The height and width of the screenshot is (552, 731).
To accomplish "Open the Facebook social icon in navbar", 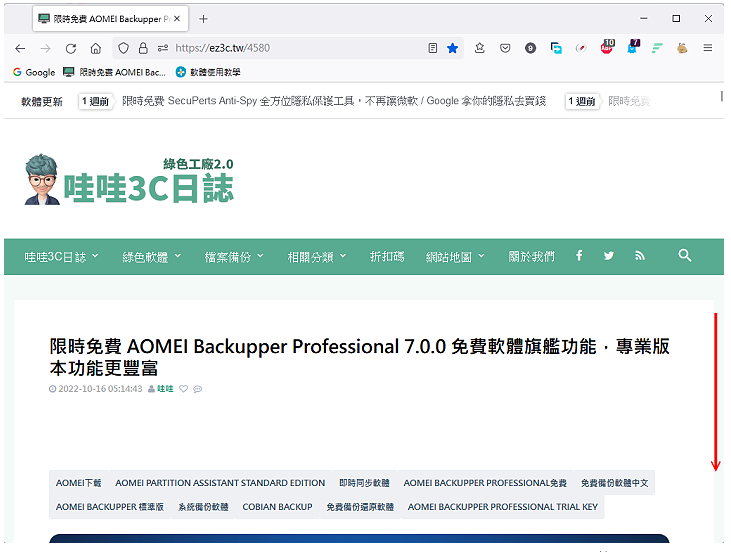I will (579, 255).
